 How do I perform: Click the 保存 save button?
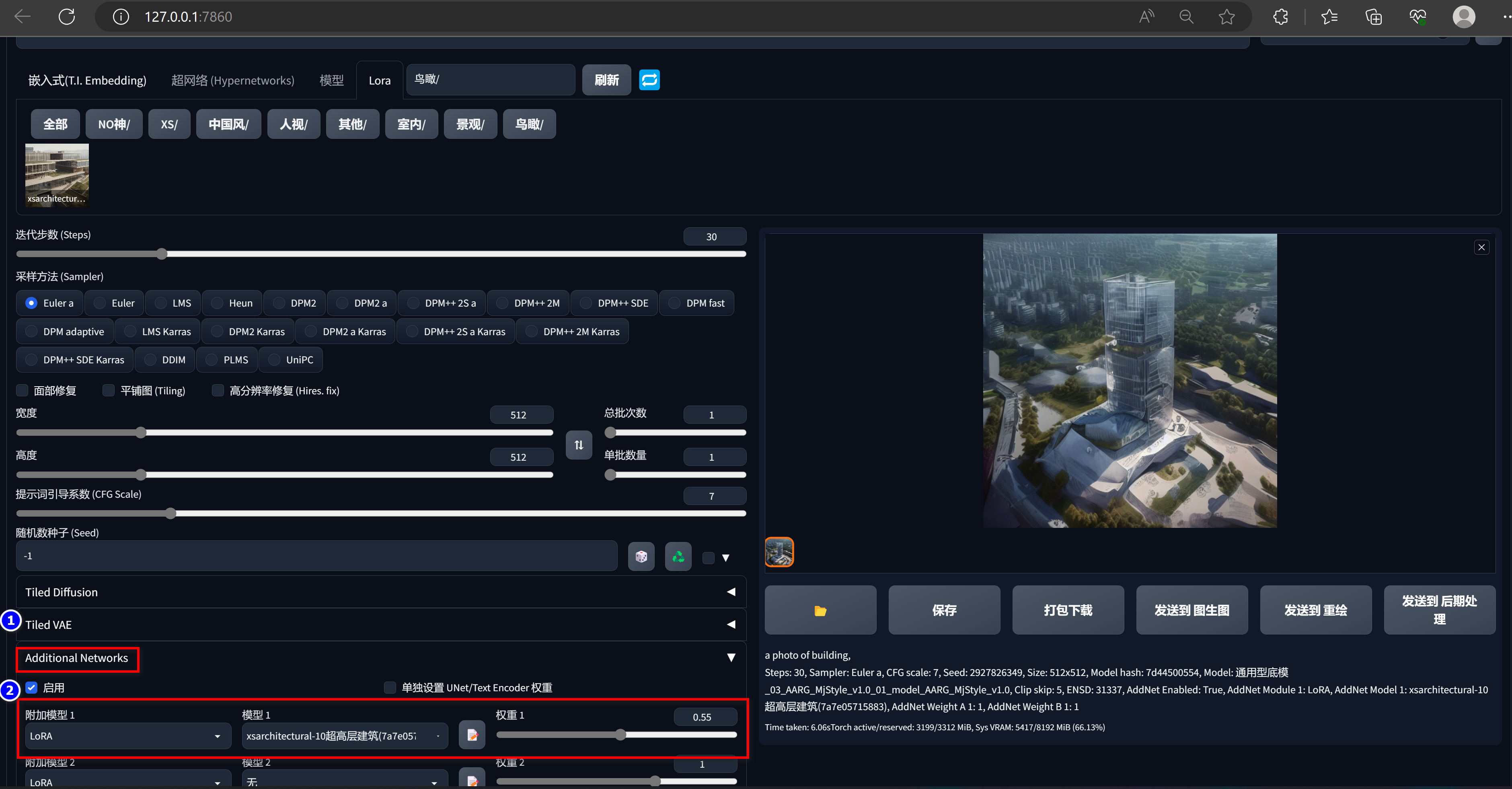click(x=944, y=610)
